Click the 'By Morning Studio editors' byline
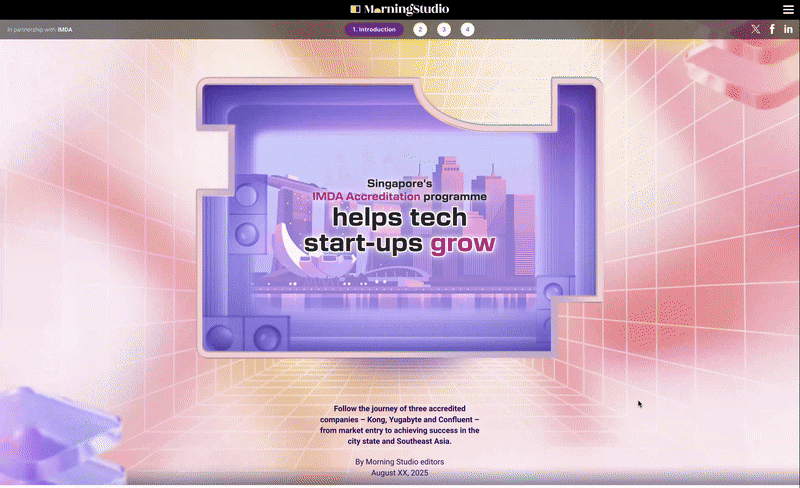This screenshot has width=800, height=488. point(399,461)
